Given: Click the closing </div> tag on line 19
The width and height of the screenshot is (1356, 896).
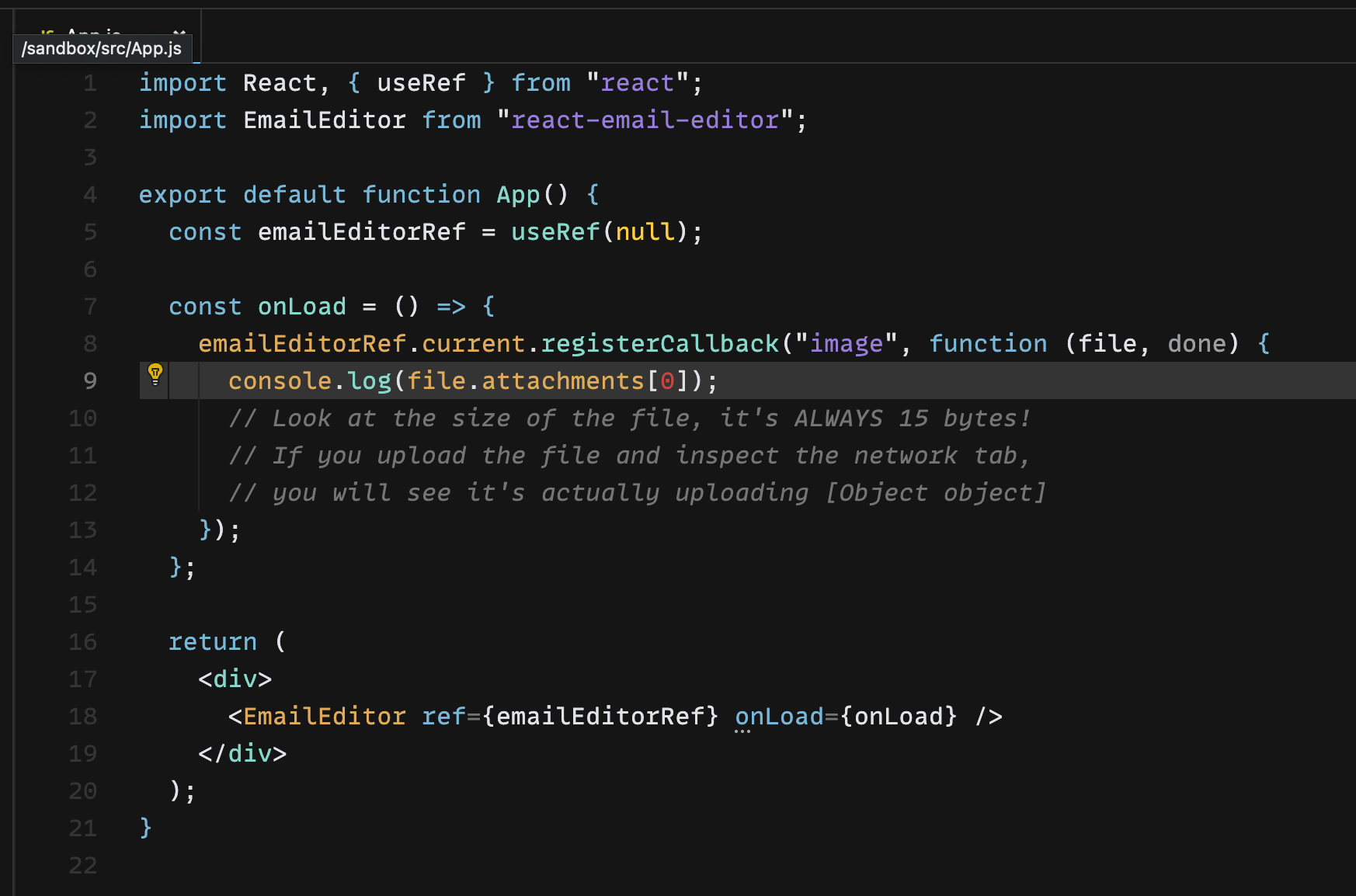Looking at the screenshot, I should 242,754.
